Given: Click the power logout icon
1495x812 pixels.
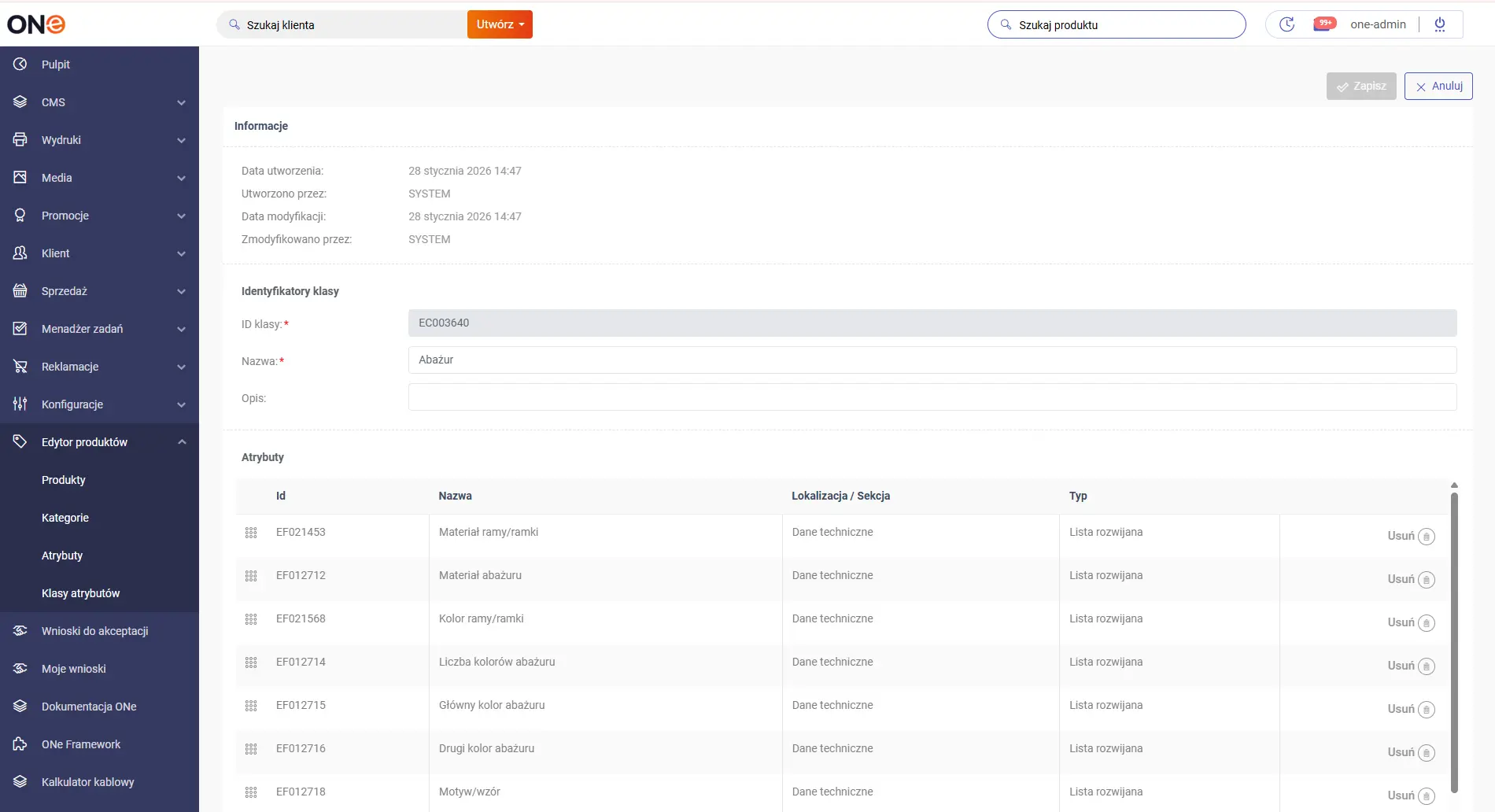Looking at the screenshot, I should (x=1439, y=24).
